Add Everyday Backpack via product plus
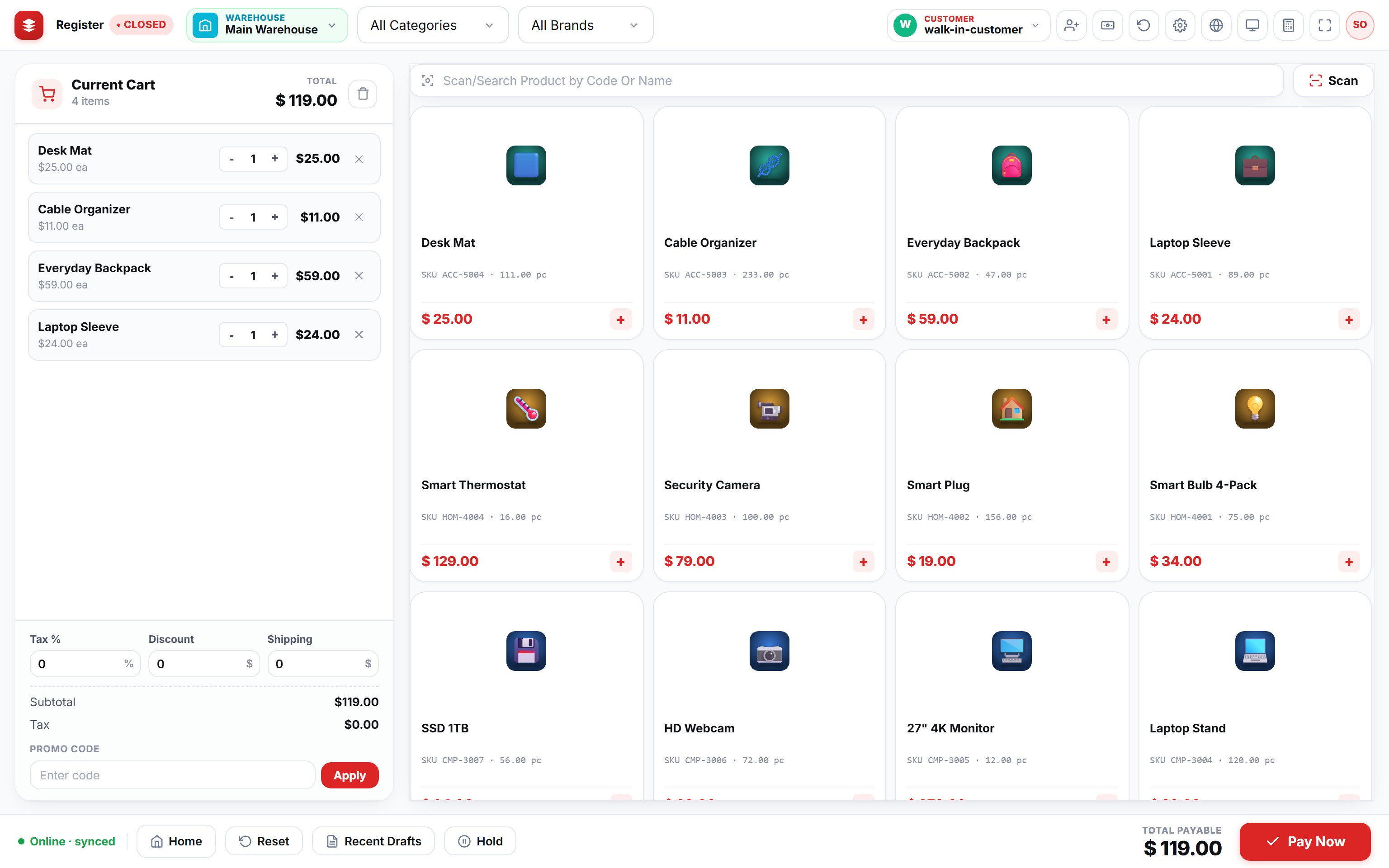The height and width of the screenshot is (868, 1389). point(1106,320)
